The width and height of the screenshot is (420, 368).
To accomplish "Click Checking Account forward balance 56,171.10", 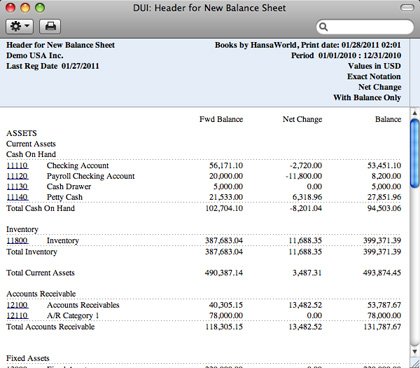I will tap(226, 166).
